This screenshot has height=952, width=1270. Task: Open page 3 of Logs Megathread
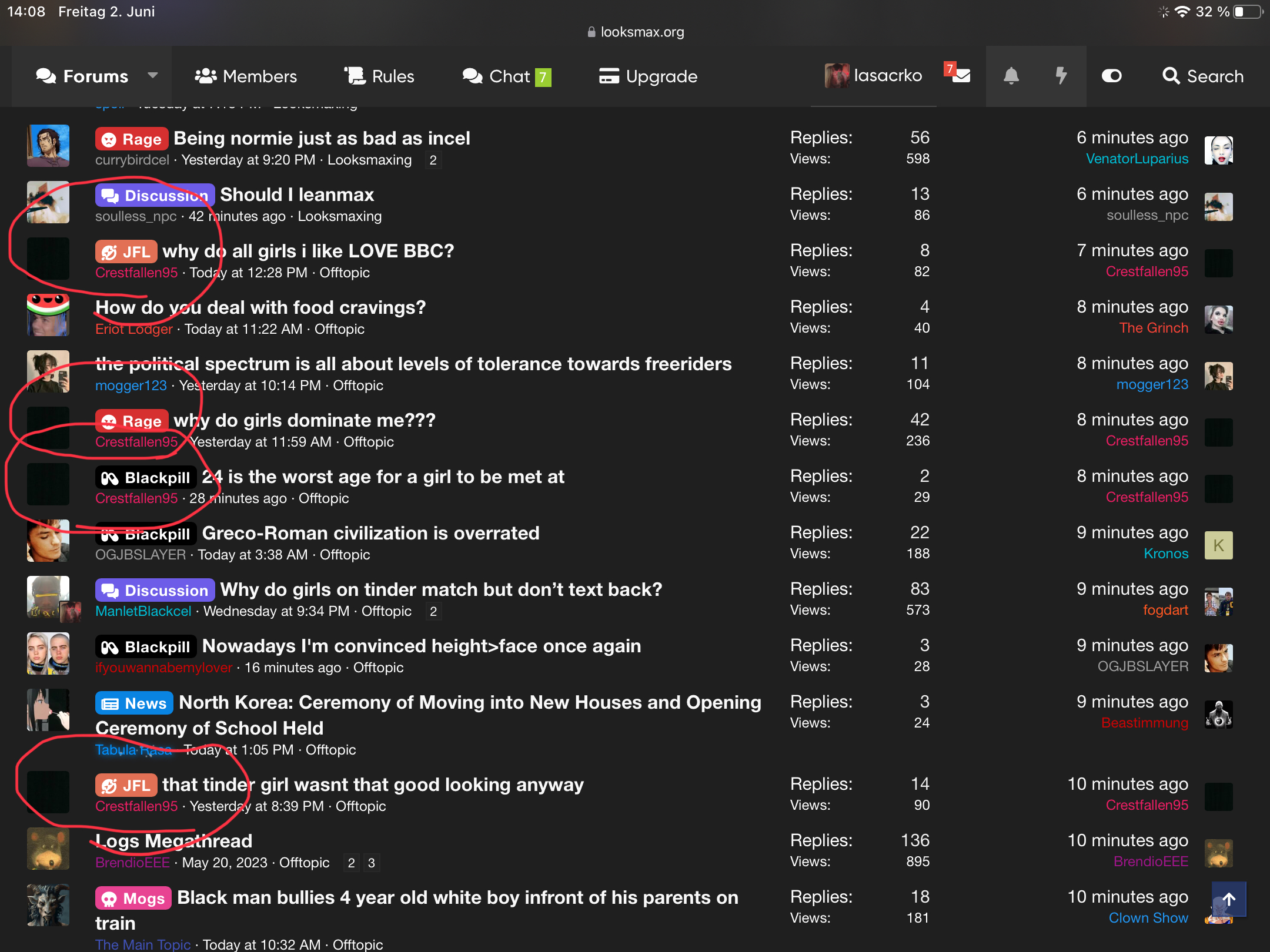coord(371,863)
